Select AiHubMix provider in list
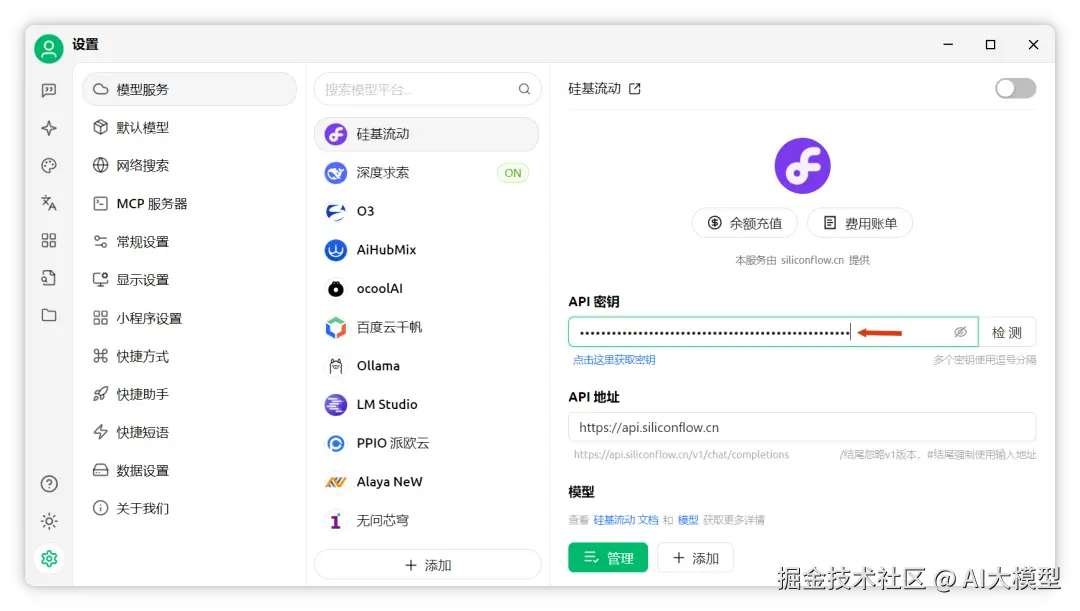 pyautogui.click(x=426, y=250)
